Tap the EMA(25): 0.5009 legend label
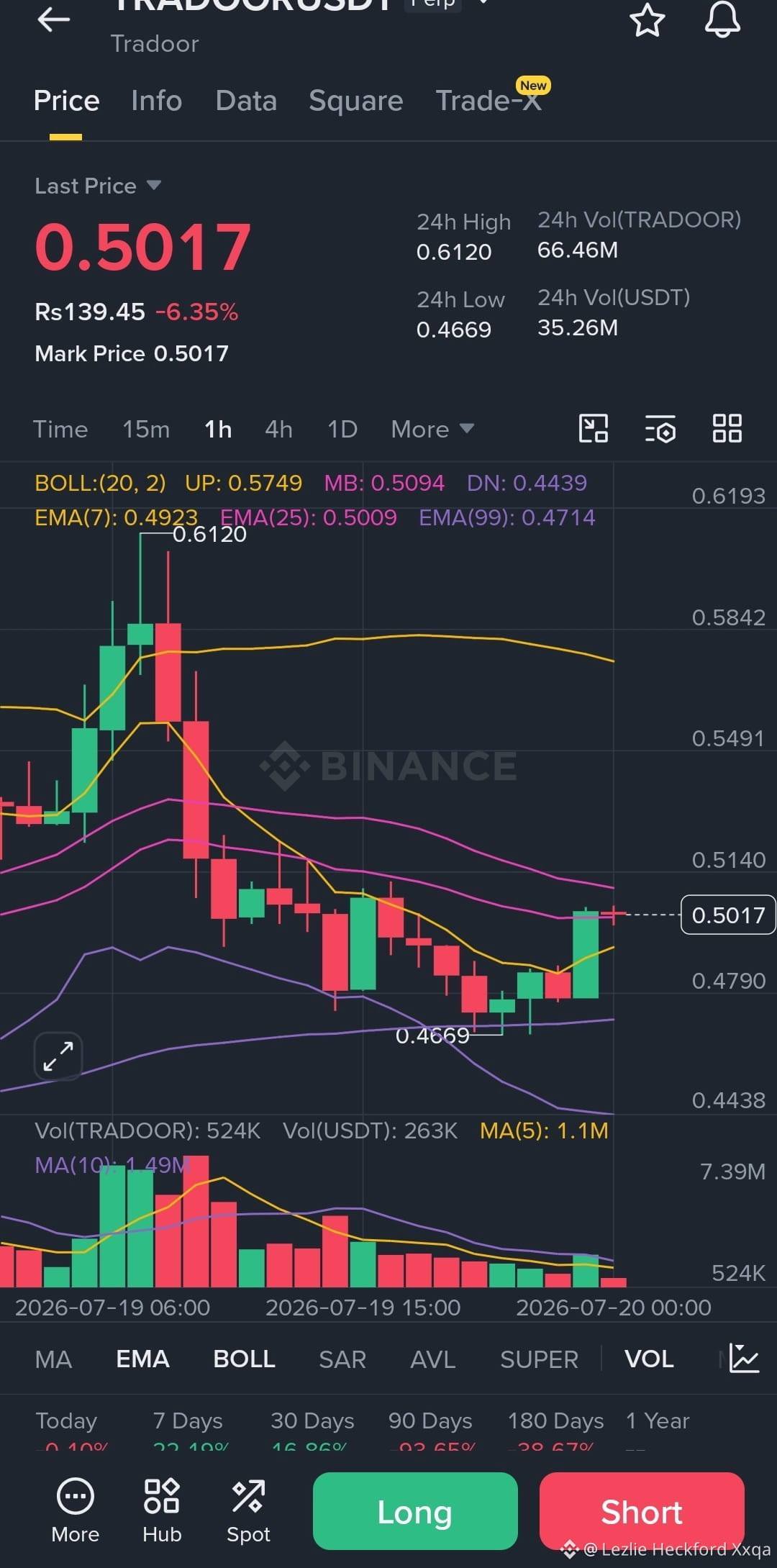777x1568 pixels. click(309, 517)
